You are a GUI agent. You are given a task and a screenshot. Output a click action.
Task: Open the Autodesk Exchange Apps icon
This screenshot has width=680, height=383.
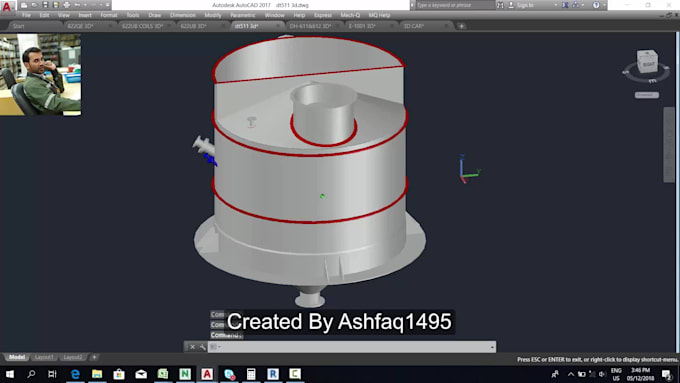565,5
